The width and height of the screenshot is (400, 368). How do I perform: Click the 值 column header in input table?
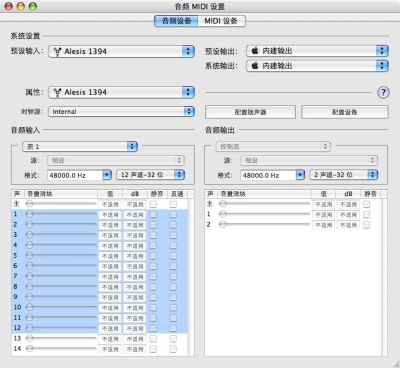[x=110, y=194]
